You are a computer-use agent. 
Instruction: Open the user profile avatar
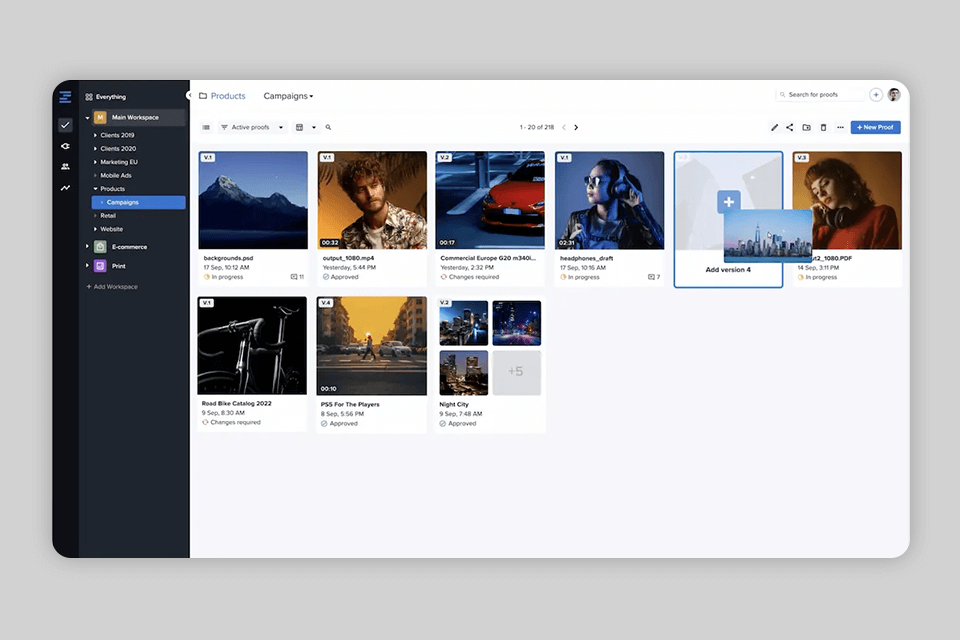pyautogui.click(x=894, y=95)
